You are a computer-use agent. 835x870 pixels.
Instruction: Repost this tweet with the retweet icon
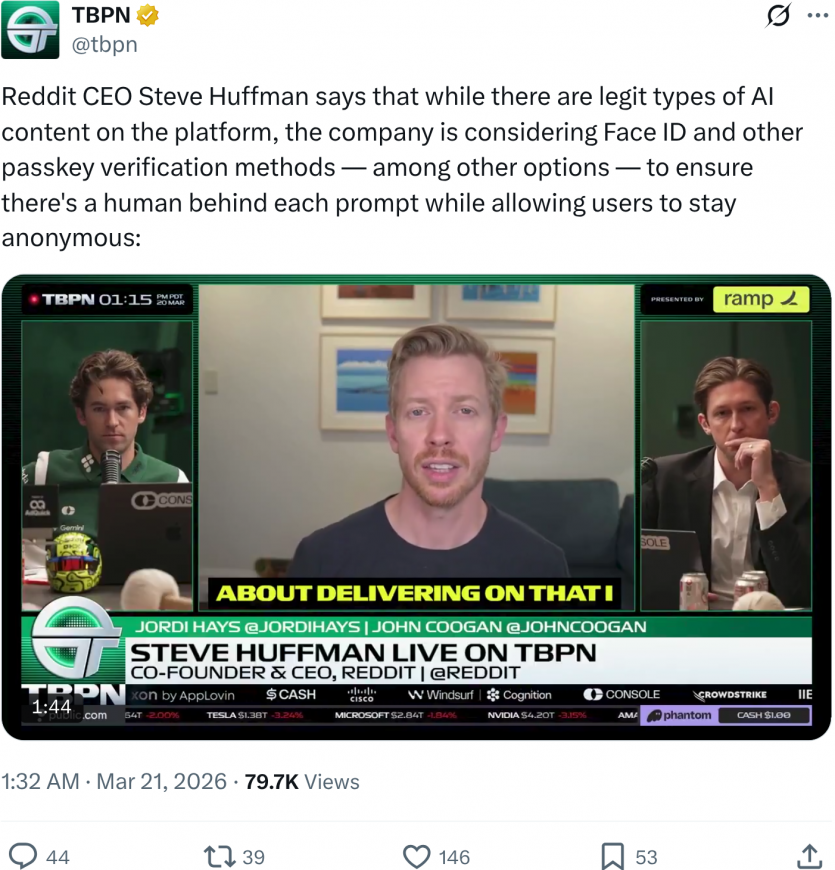[220, 856]
